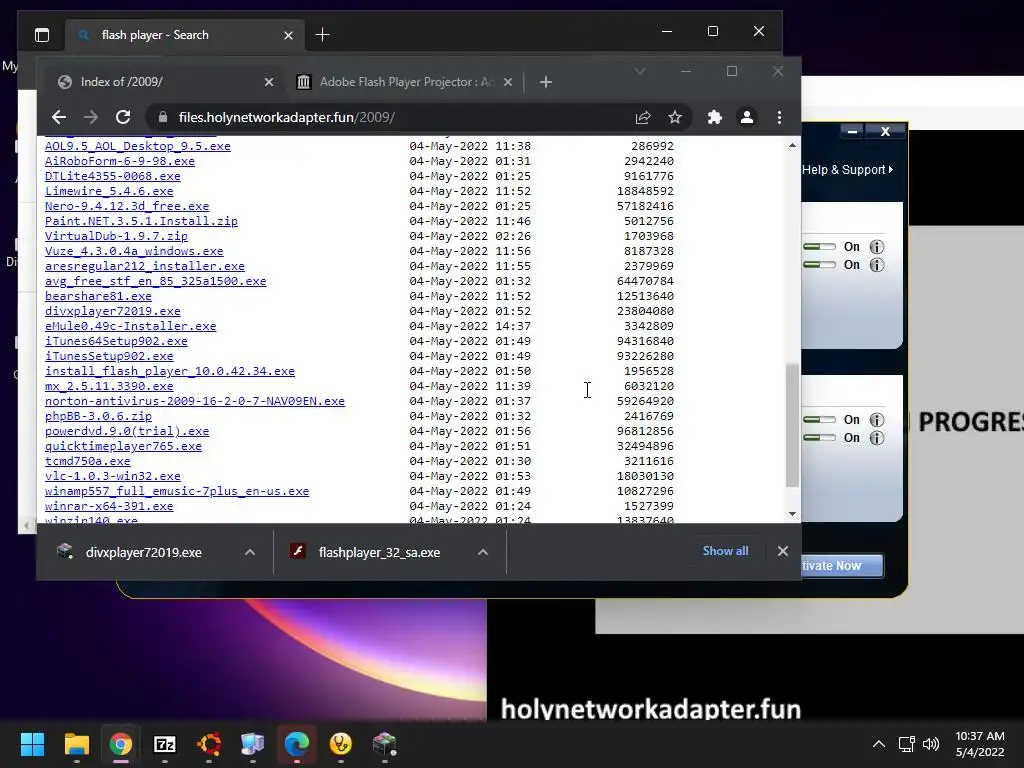Open Edge tab actions menu icon
The image size is (1024, 768).
[42, 35]
